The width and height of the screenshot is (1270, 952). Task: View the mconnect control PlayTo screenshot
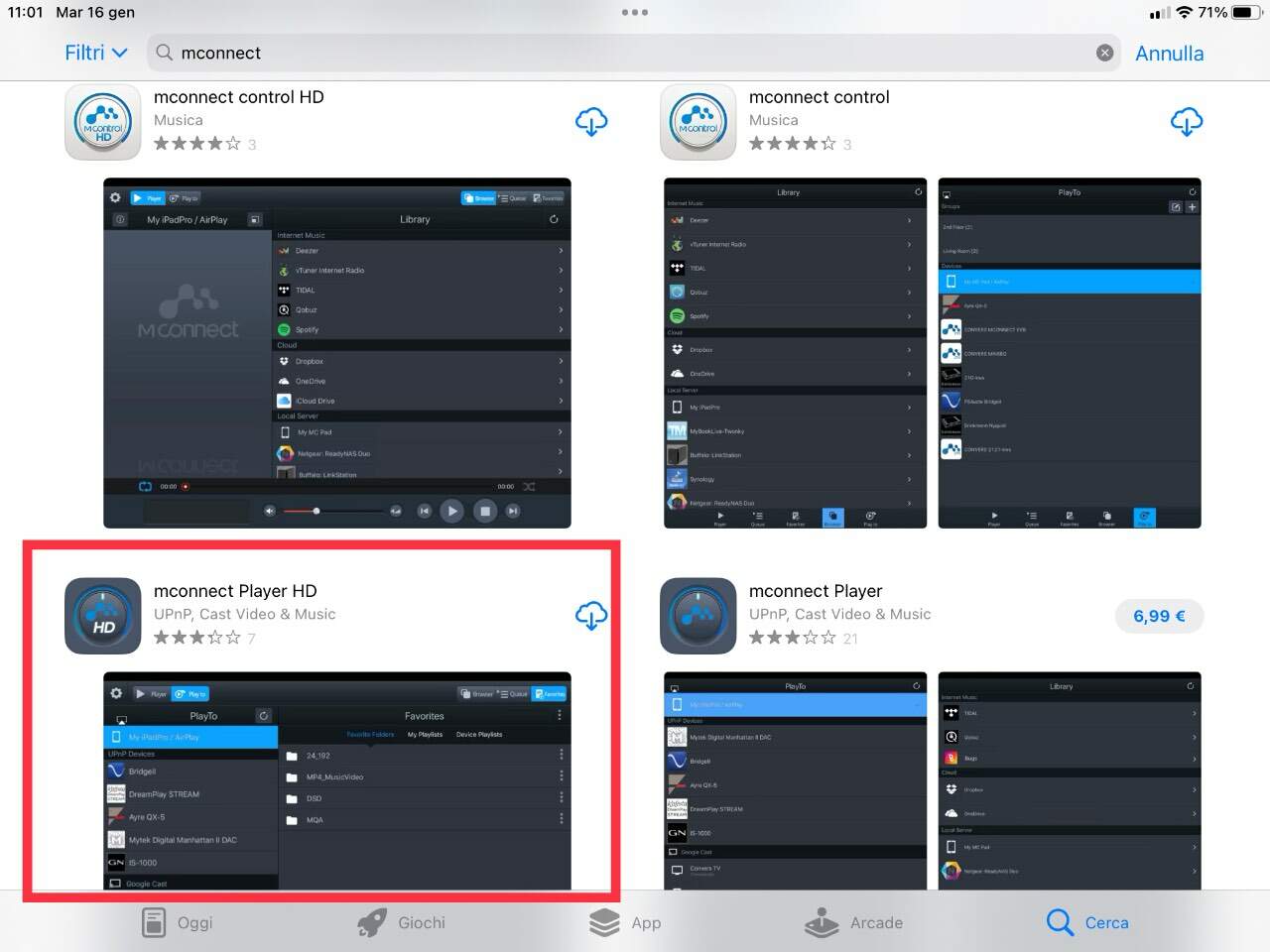point(1070,353)
